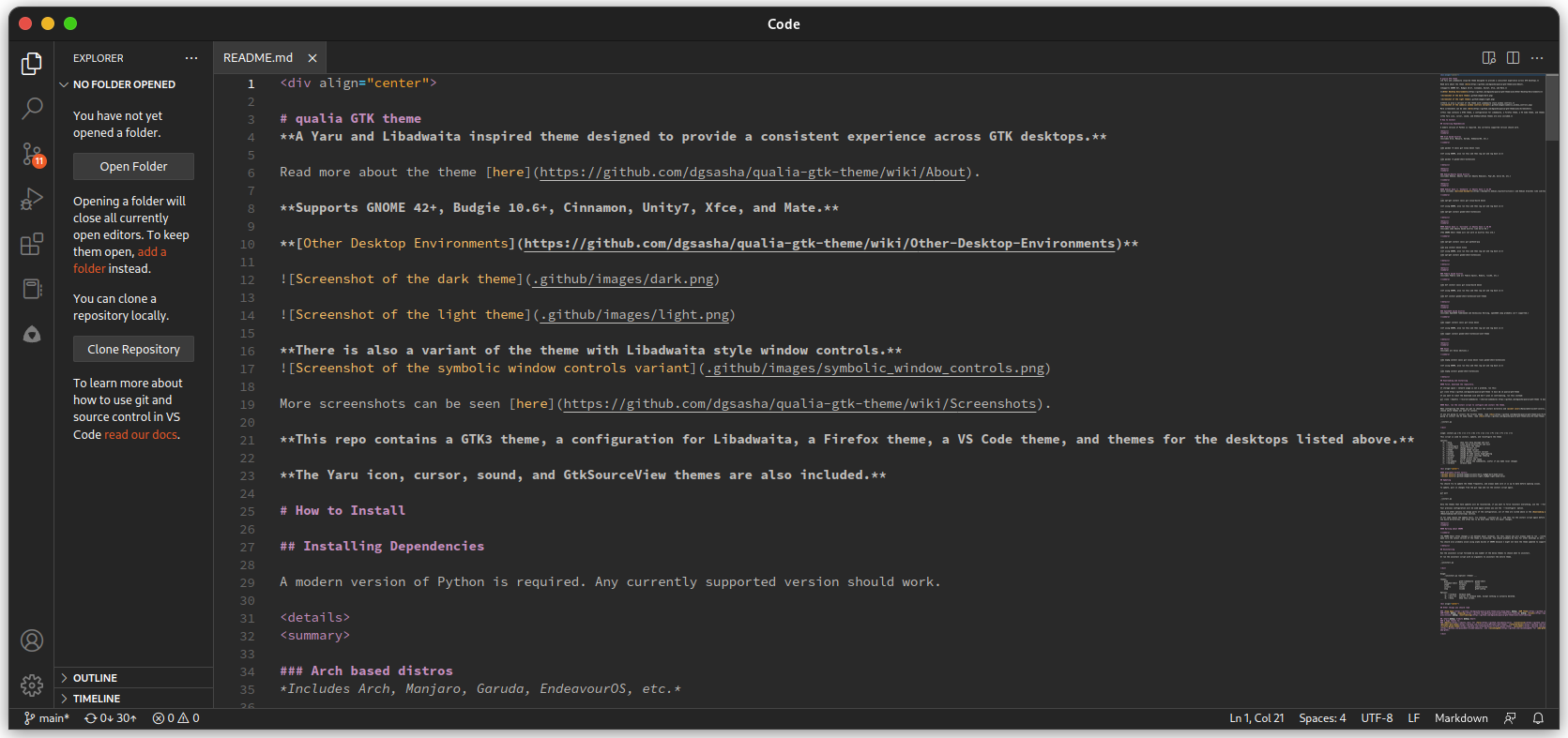Open the feedback icon in status bar
Viewport: 1568px width, 738px height.
[1510, 718]
